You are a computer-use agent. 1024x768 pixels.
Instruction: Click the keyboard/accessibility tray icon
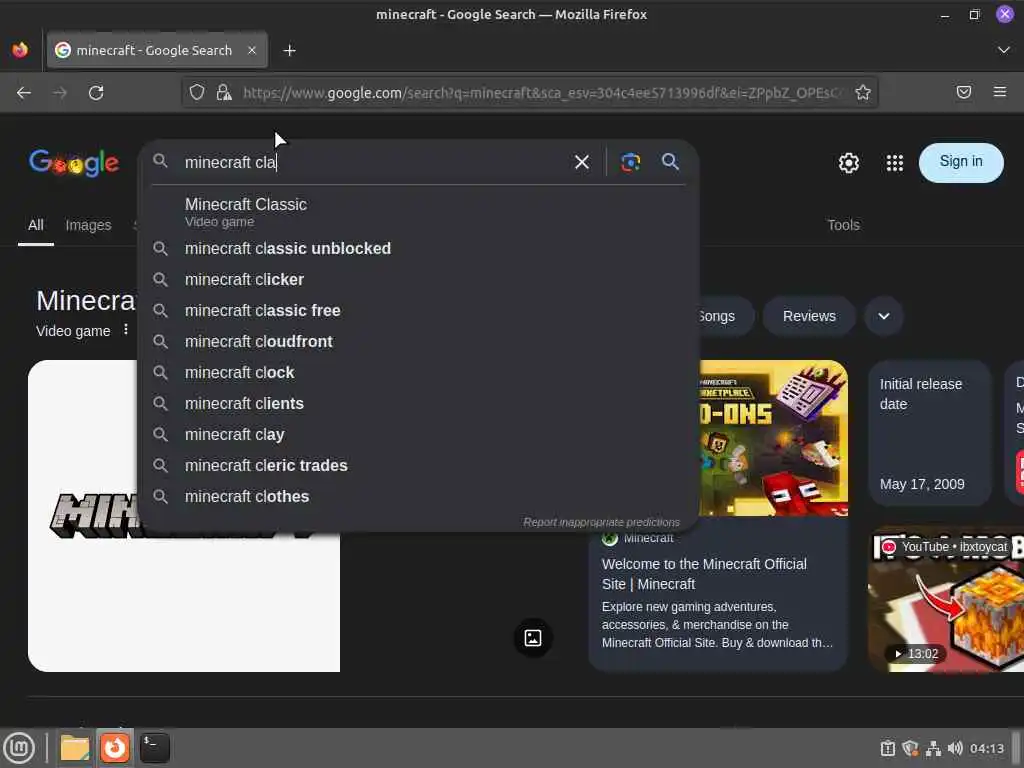[x=888, y=748]
